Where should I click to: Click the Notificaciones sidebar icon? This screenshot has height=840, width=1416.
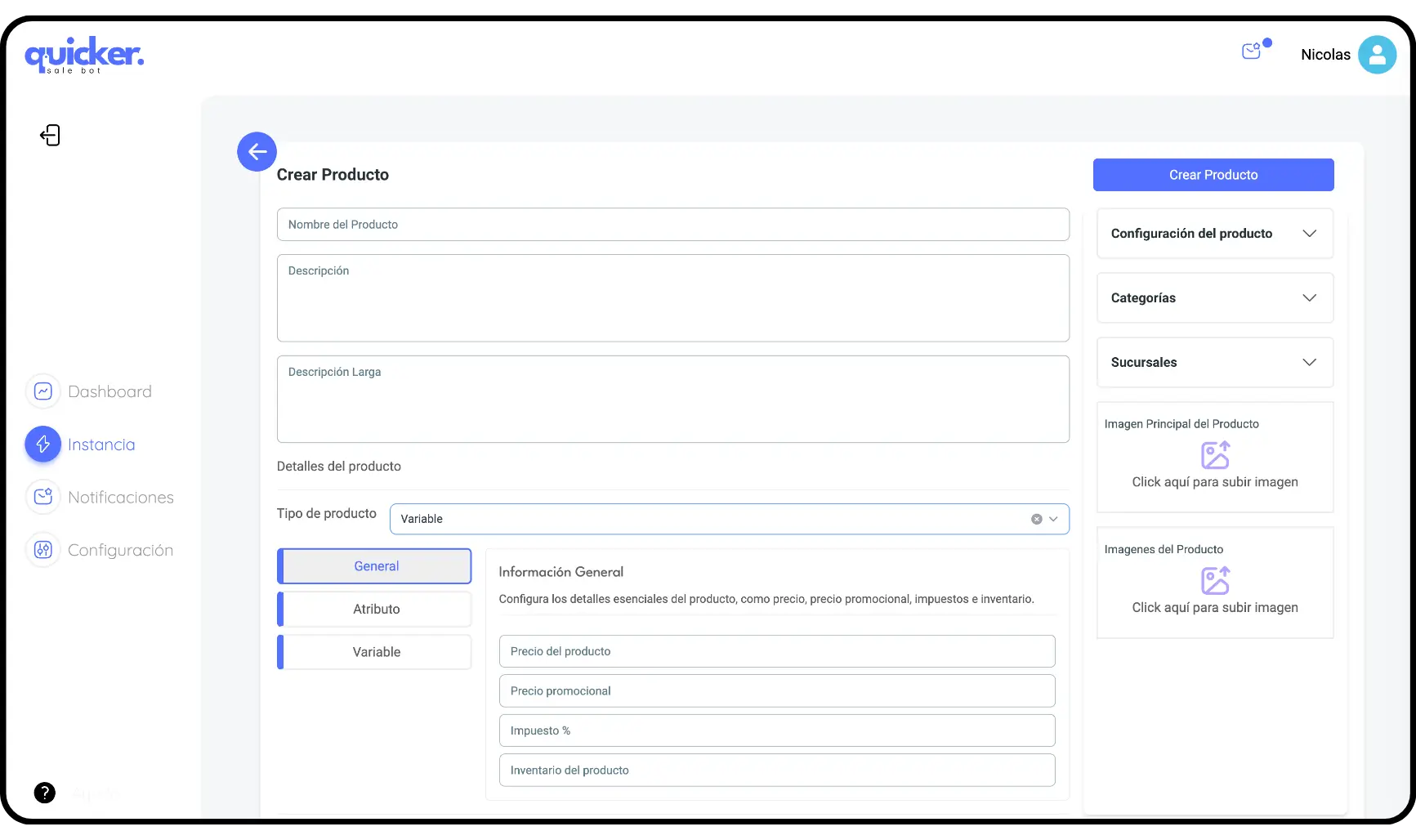pyautogui.click(x=43, y=497)
